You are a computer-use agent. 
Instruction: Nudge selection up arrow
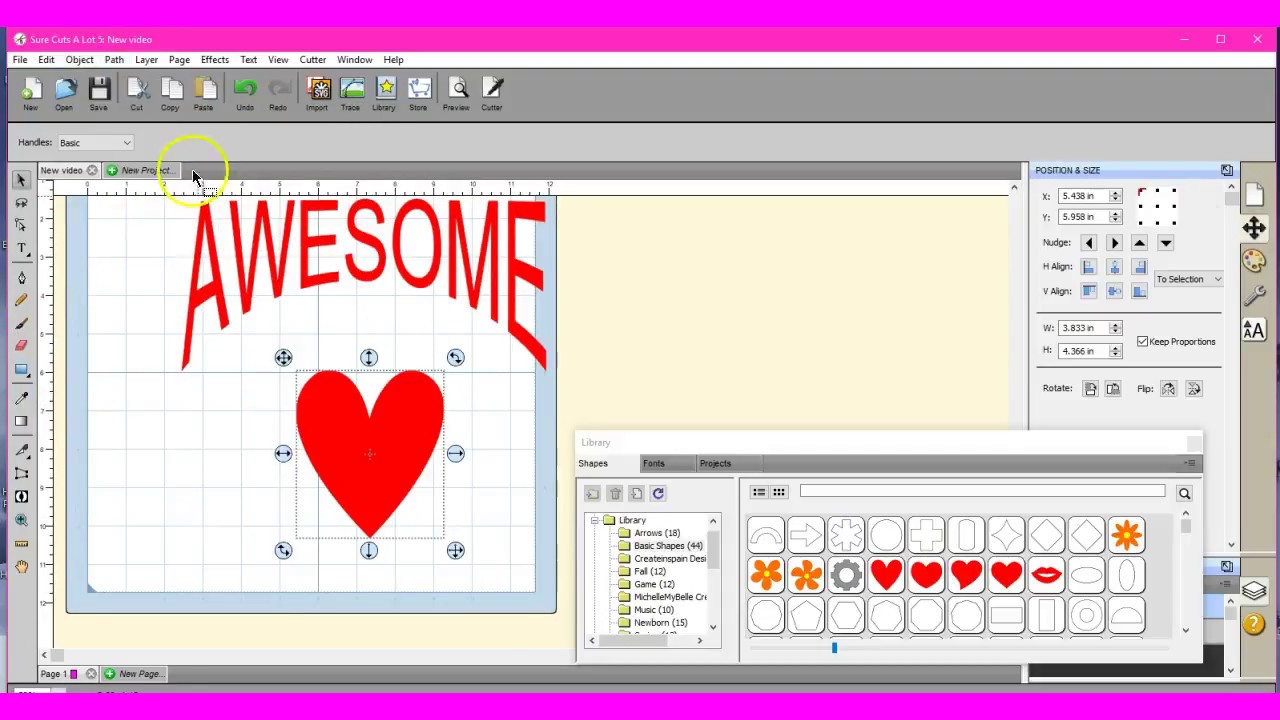click(1140, 243)
